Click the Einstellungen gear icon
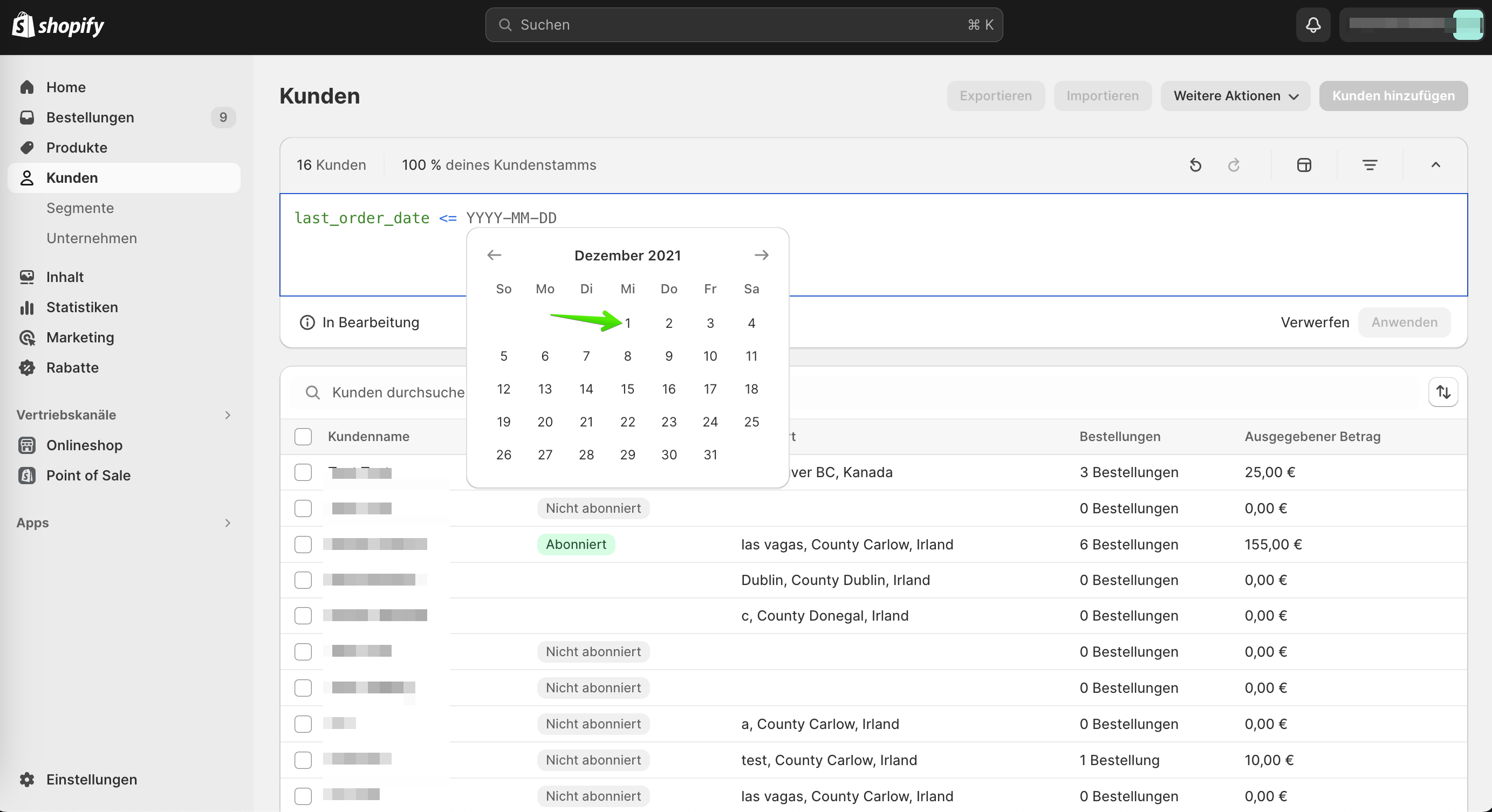This screenshot has width=1492, height=812. click(x=26, y=780)
